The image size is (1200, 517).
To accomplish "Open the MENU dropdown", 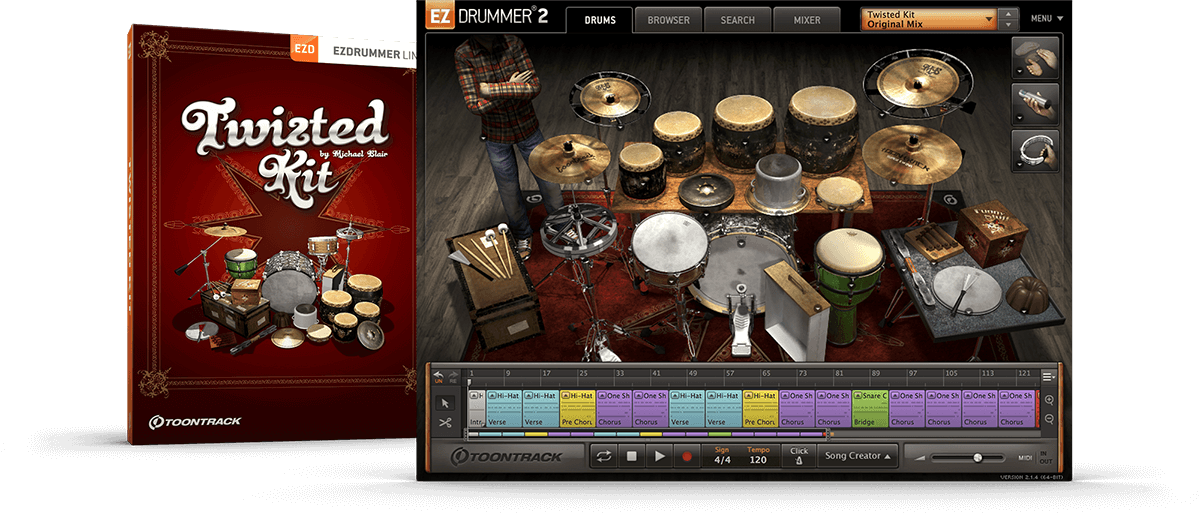I will click(1046, 19).
